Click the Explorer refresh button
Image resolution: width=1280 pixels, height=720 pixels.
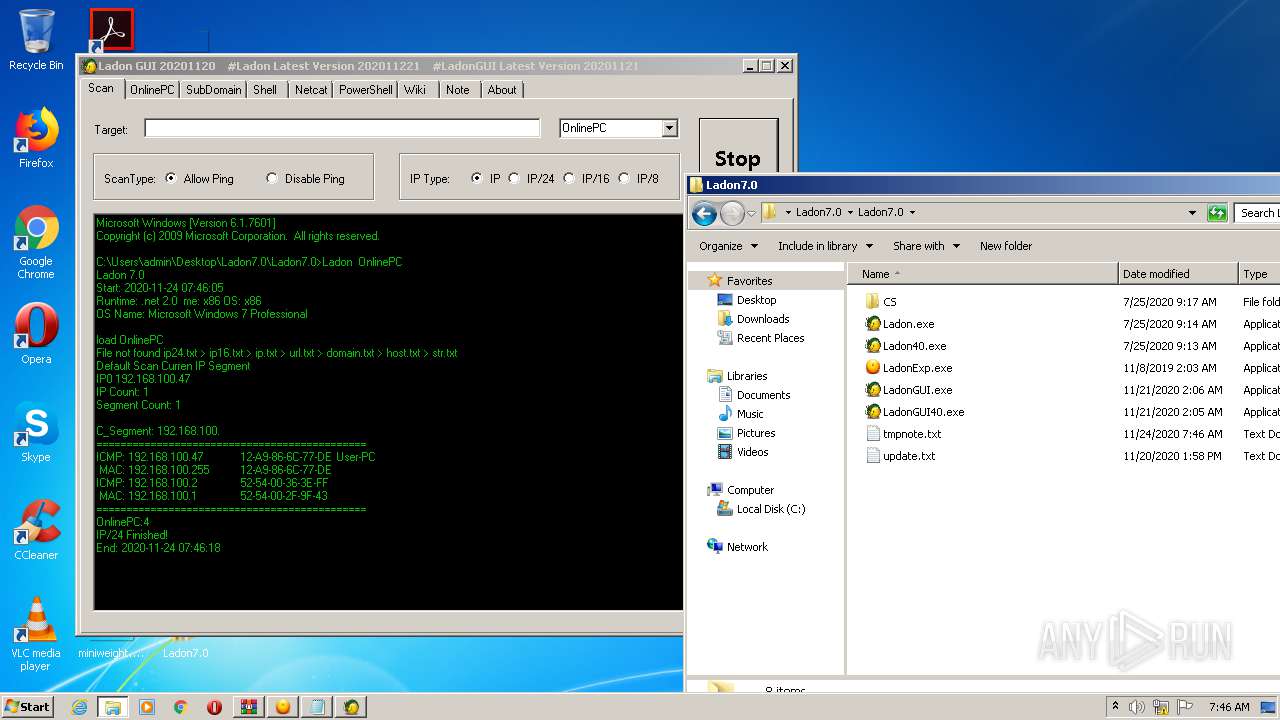[1217, 212]
